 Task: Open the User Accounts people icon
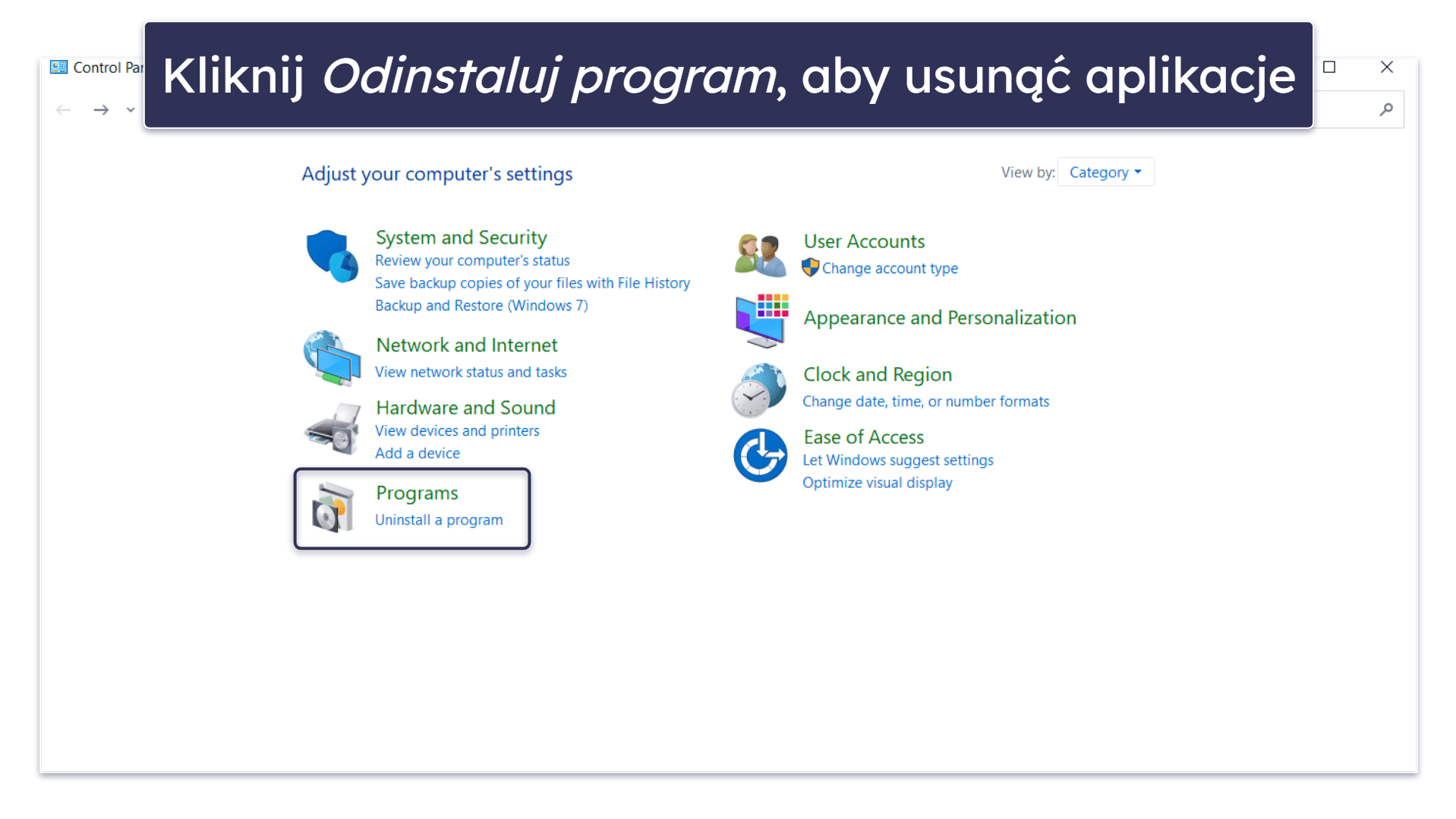760,255
